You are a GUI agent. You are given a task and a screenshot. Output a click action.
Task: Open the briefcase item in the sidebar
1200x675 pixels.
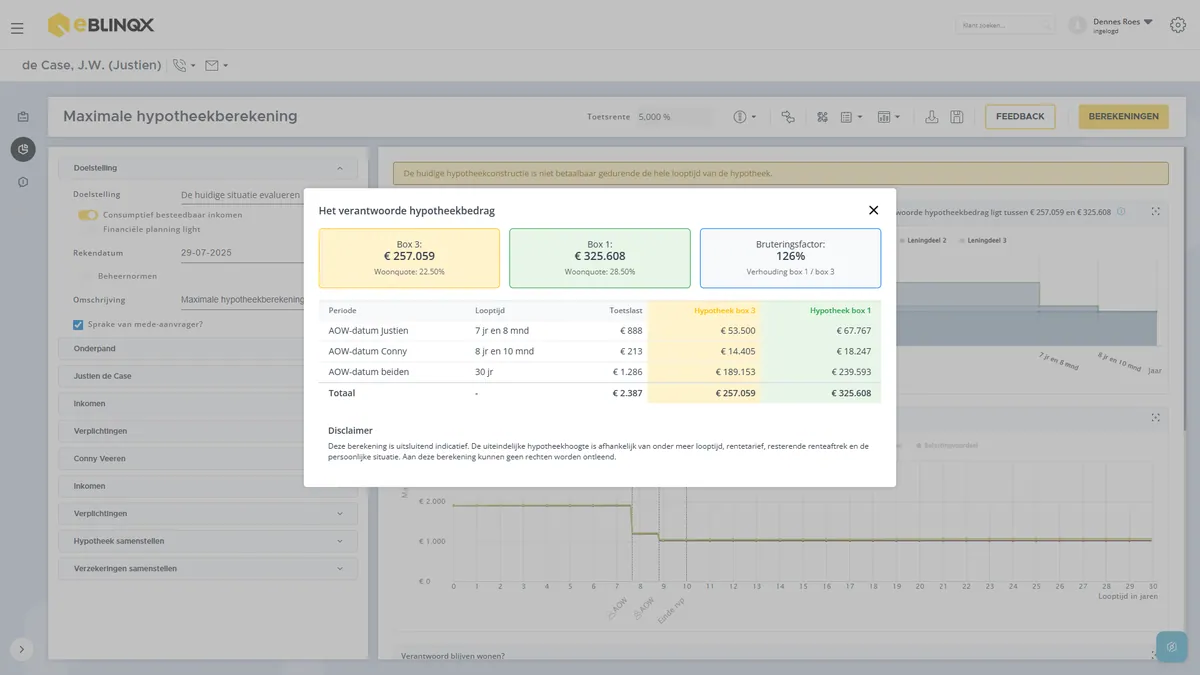click(23, 117)
